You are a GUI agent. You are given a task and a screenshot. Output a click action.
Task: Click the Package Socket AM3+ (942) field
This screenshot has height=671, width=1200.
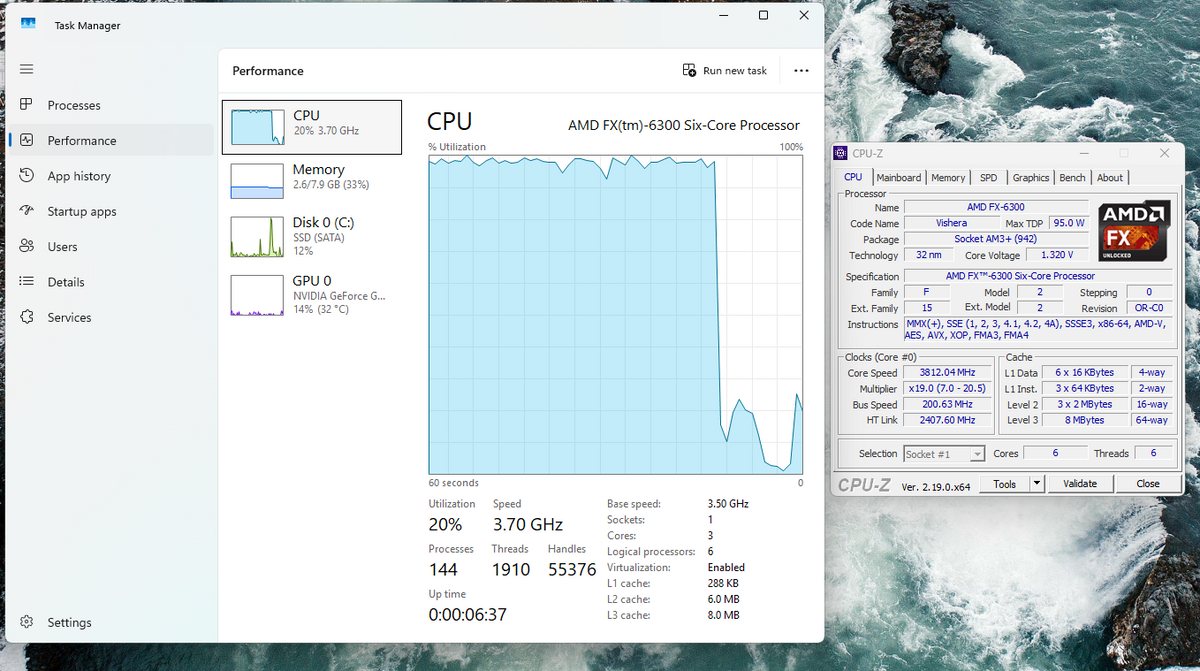tap(997, 239)
